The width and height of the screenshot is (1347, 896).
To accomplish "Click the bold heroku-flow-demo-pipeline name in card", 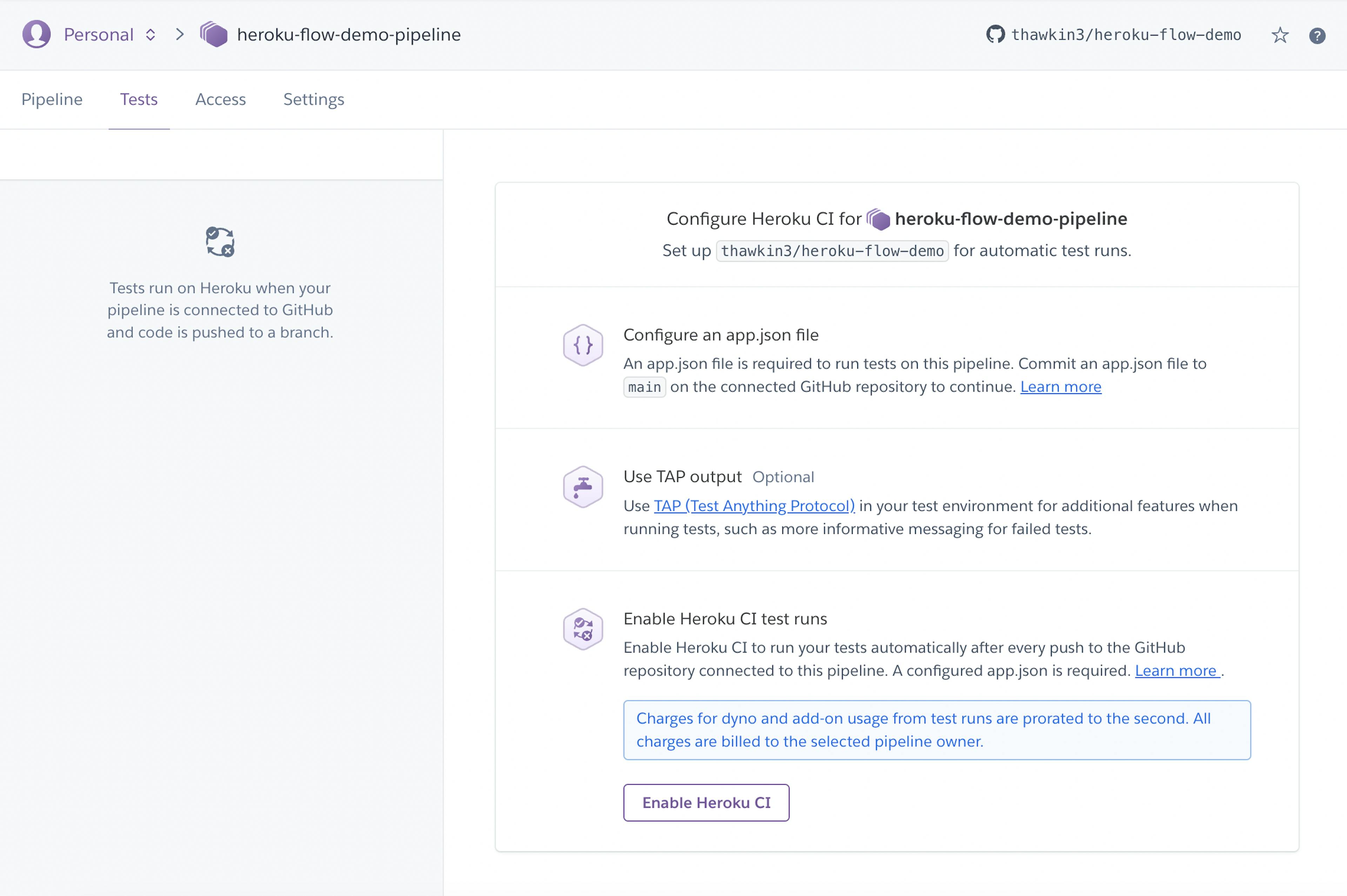I will coord(1011,219).
